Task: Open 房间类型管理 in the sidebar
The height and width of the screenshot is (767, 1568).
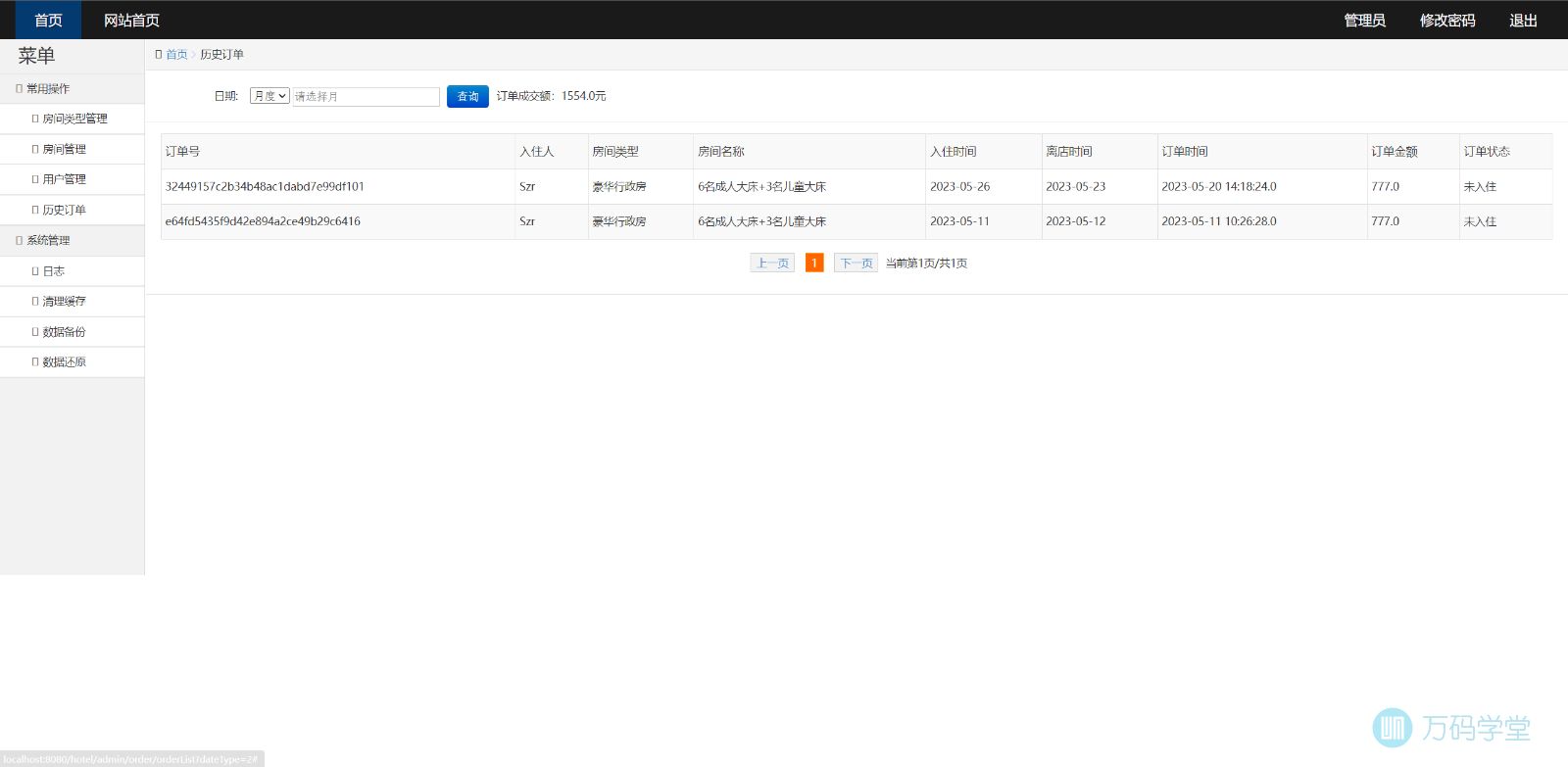Action: pyautogui.click(x=73, y=119)
